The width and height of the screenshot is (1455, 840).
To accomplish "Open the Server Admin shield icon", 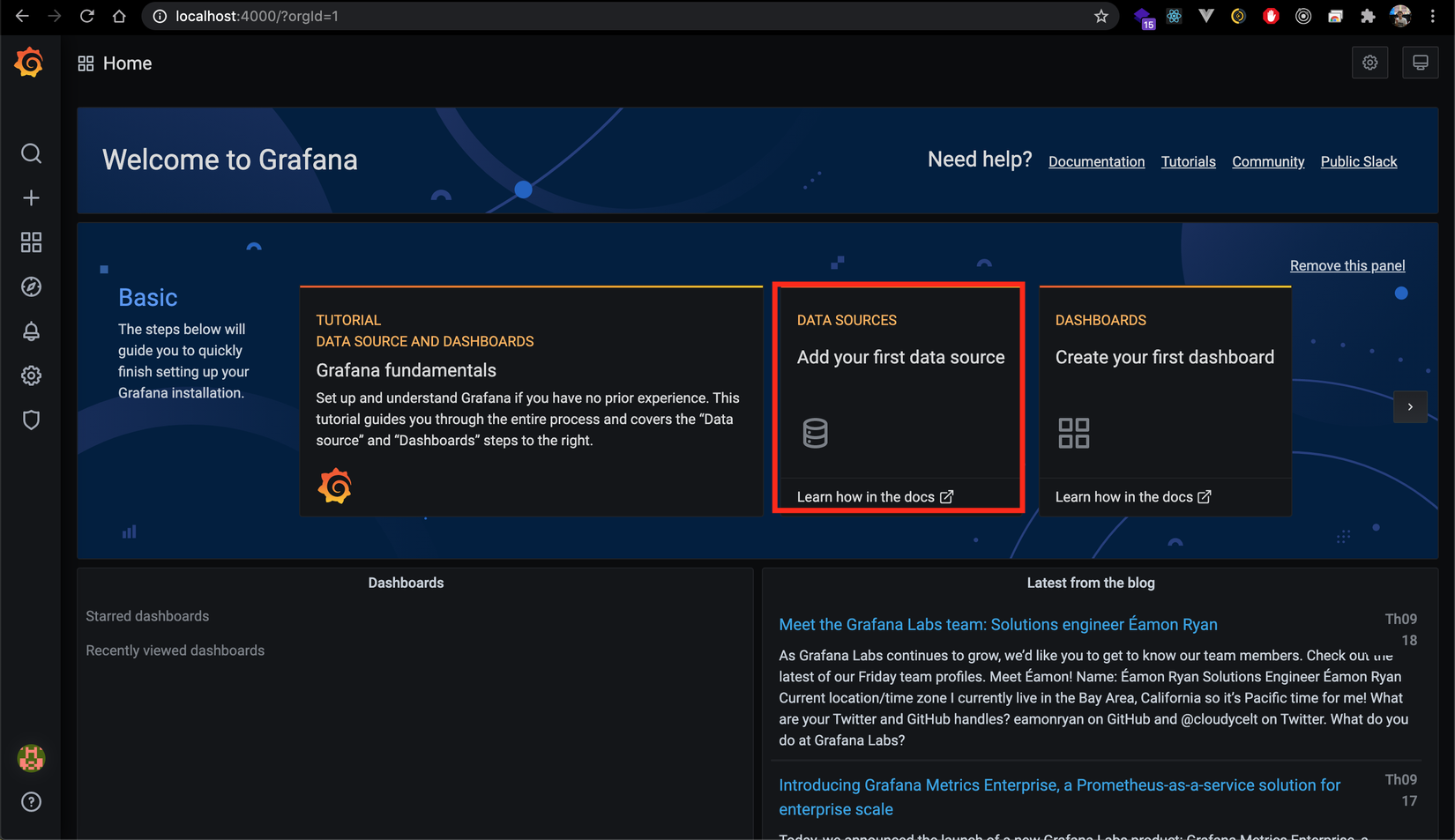I will (x=31, y=420).
